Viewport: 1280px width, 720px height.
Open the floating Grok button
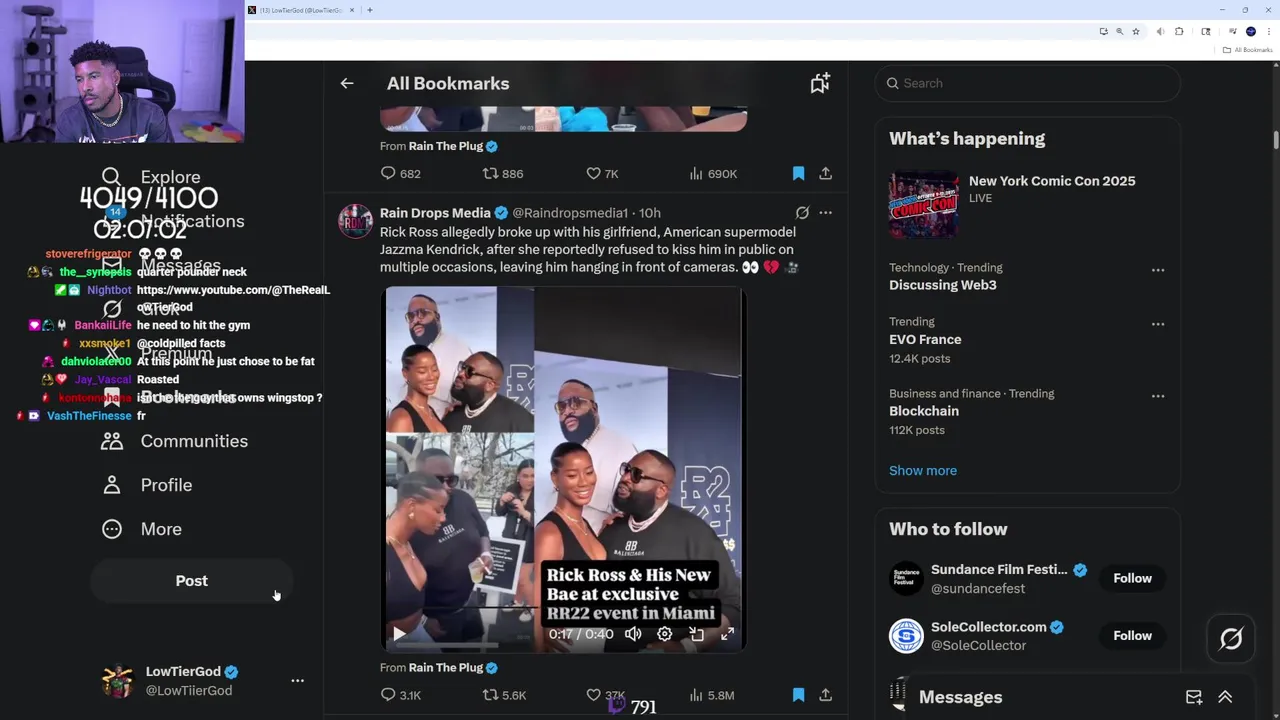pos(1231,638)
